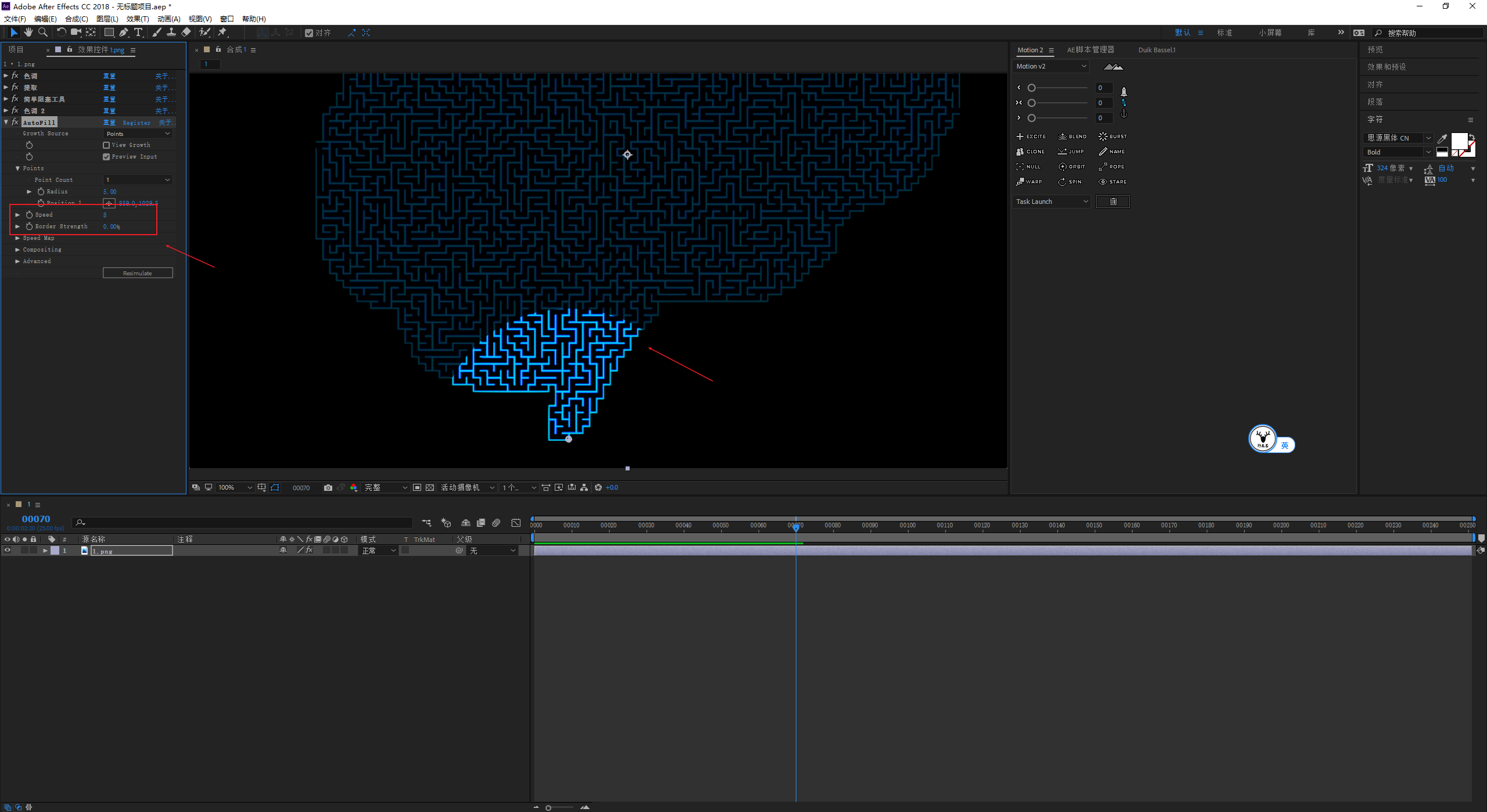1487x812 pixels.
Task: Click the Motion v2 trash delete button
Action: tap(1113, 202)
